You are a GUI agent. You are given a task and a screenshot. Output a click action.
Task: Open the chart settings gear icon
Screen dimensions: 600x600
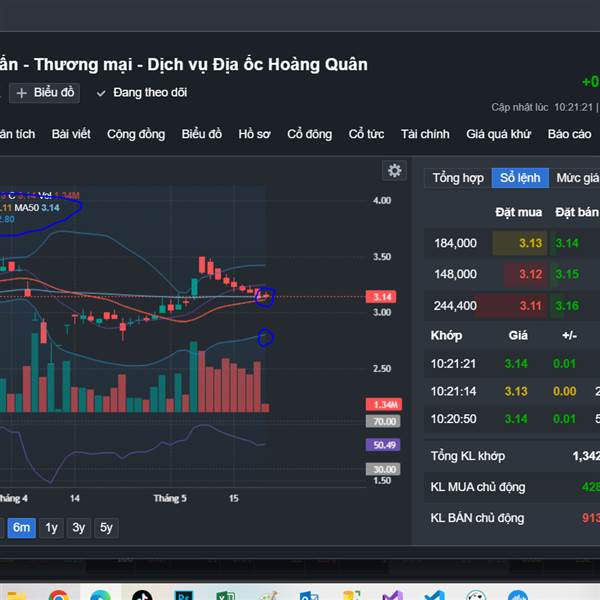pos(395,171)
